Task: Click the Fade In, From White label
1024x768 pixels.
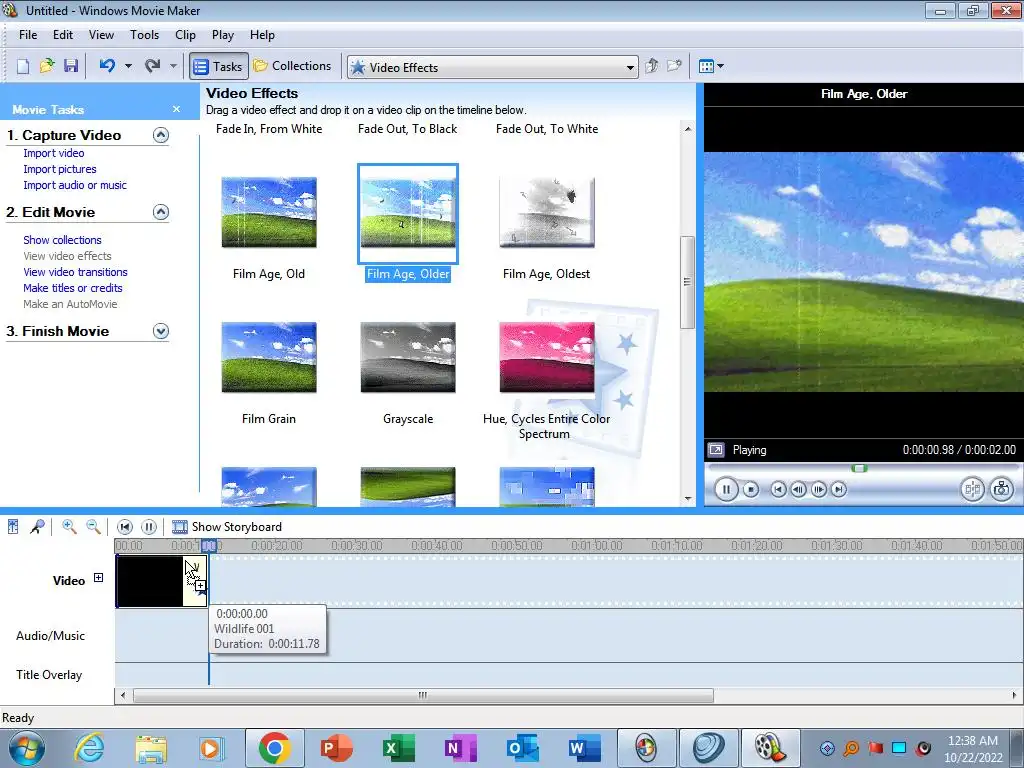Action: 269,129
